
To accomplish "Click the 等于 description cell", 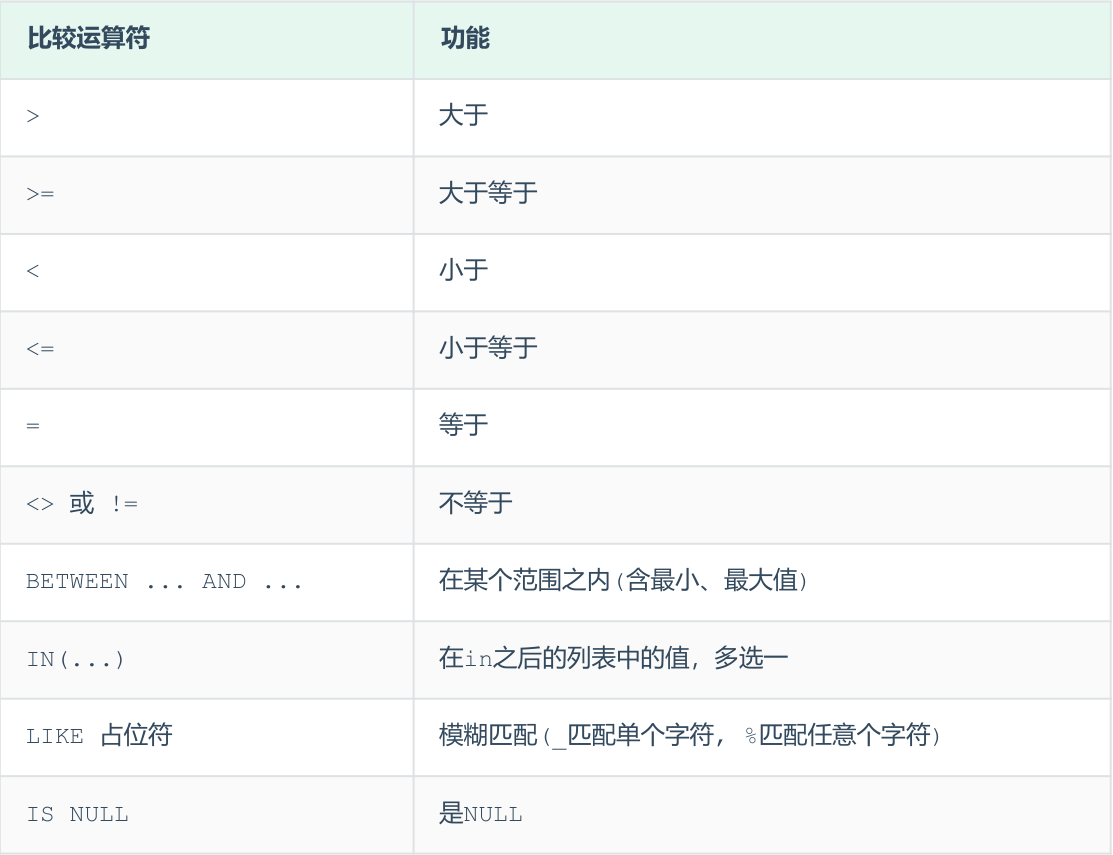I will pyautogui.click(x=464, y=426).
